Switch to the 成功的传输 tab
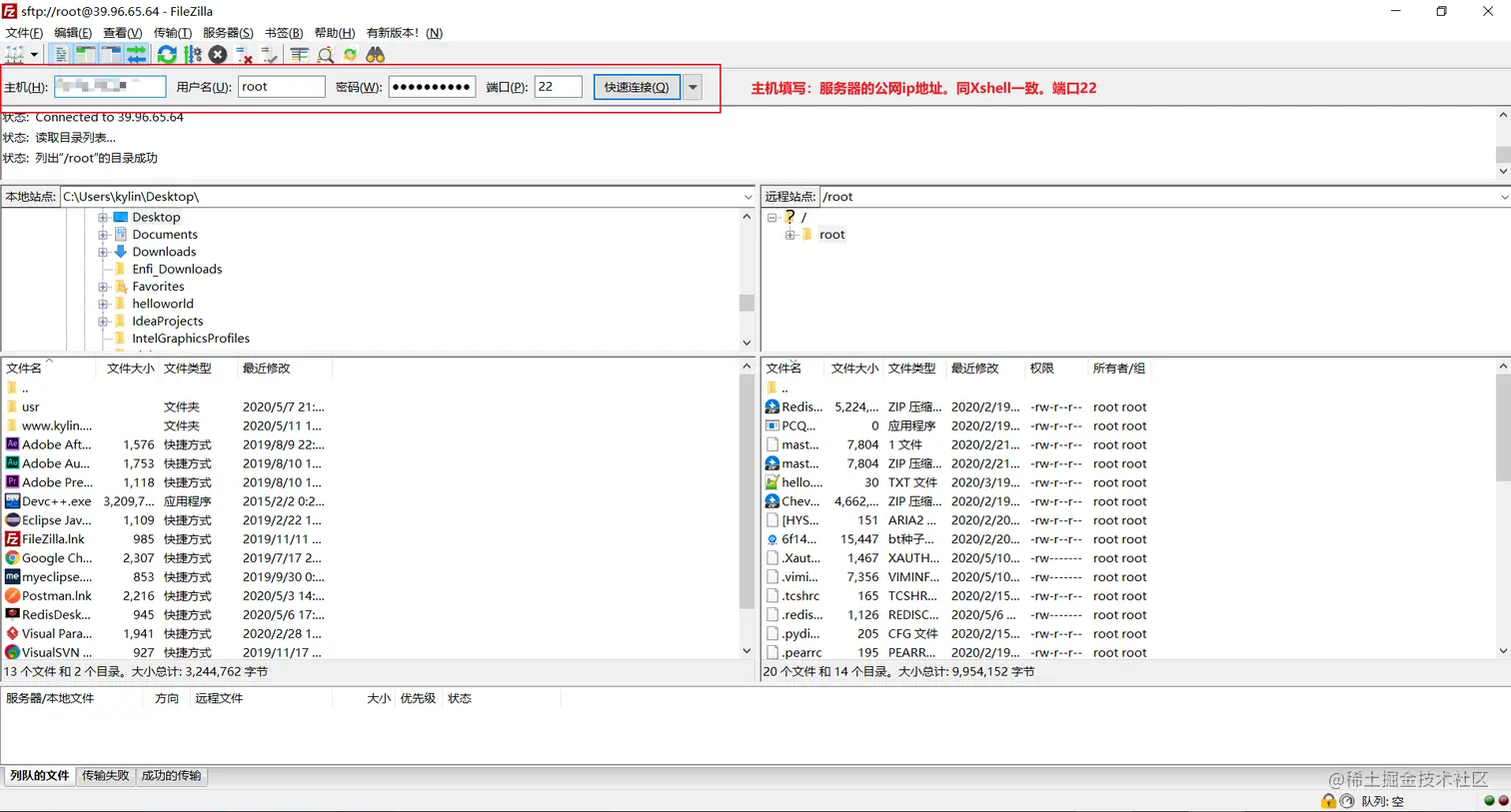 pos(171,776)
